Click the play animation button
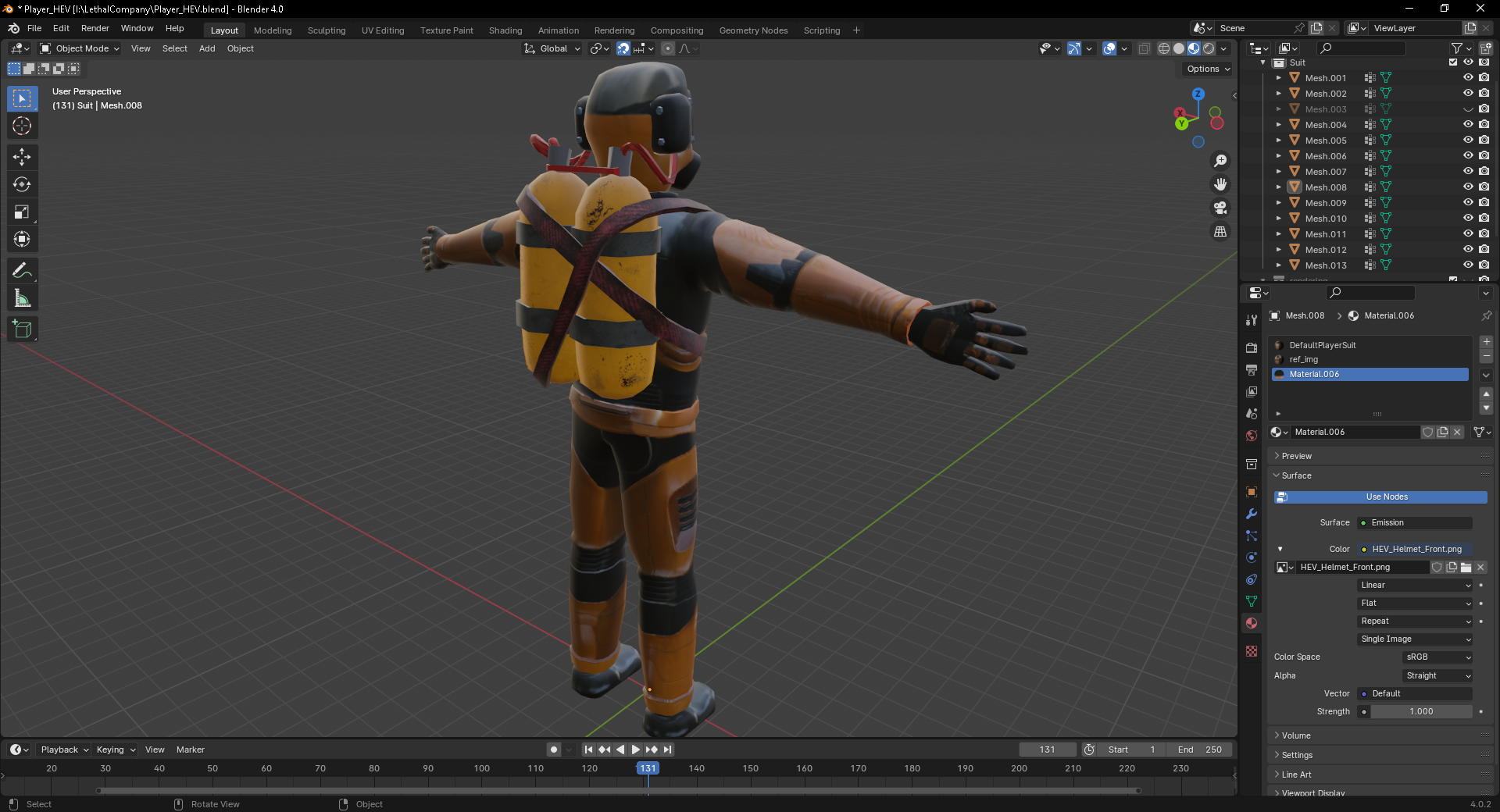The height and width of the screenshot is (812, 1500). tap(635, 750)
